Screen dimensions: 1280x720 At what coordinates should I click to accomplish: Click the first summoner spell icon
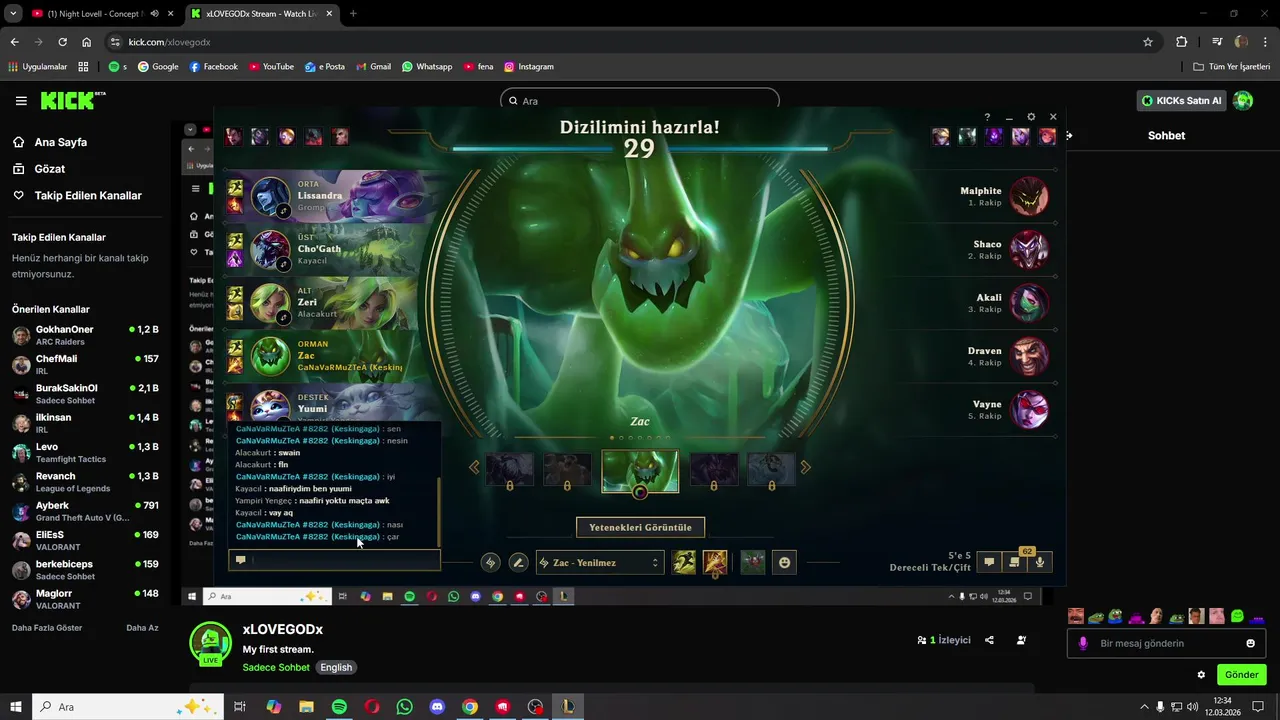684,563
